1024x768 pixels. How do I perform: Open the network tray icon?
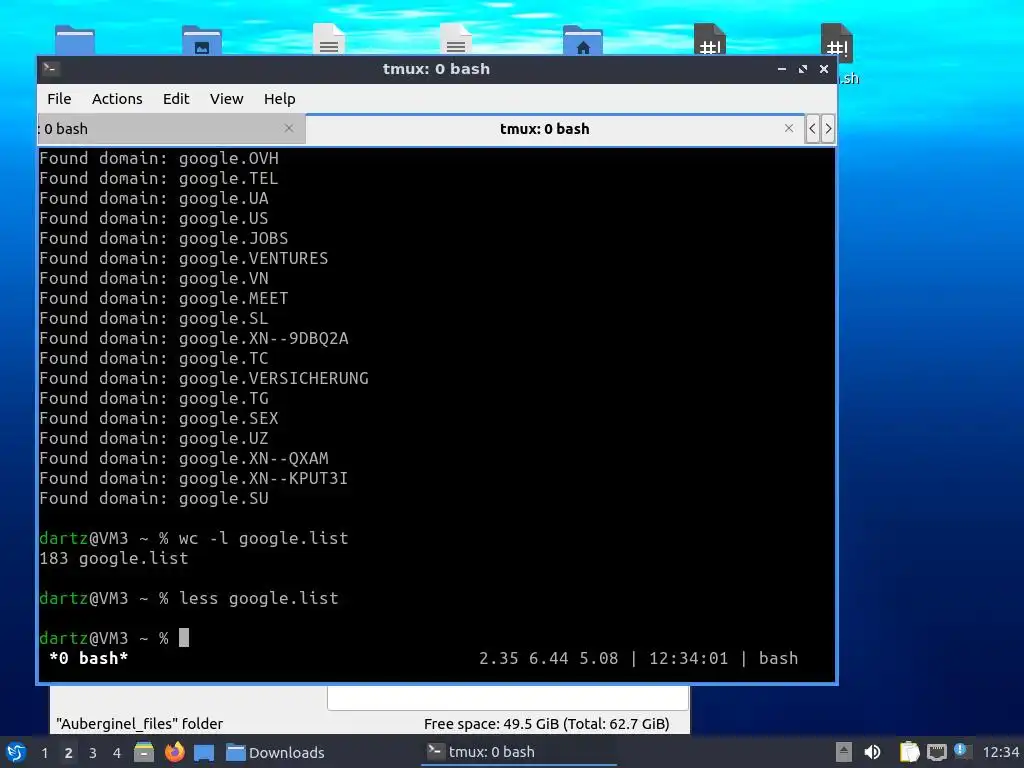pyautogui.click(x=936, y=753)
